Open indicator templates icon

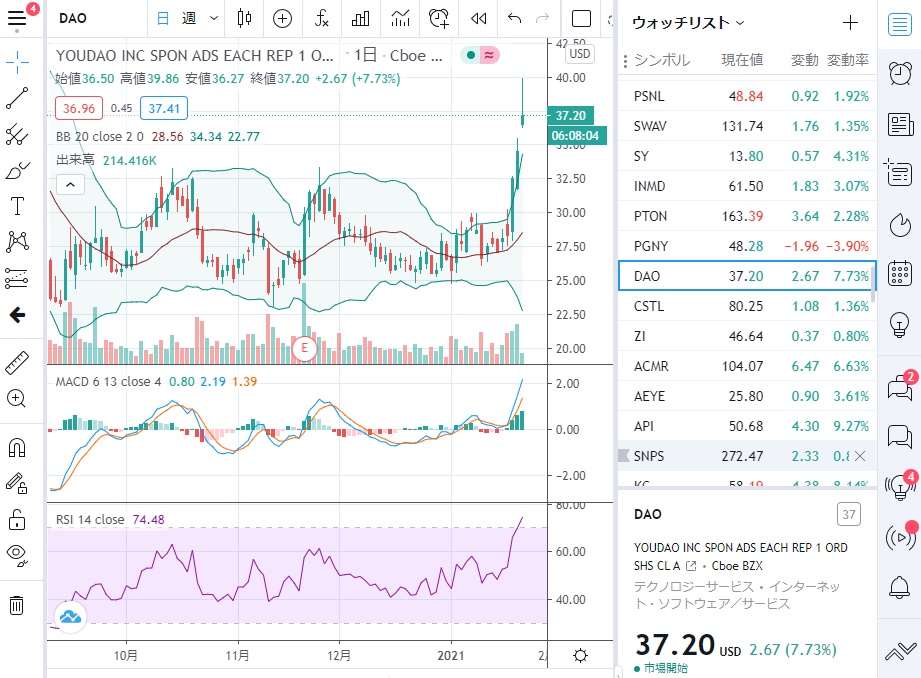[x=401, y=18]
